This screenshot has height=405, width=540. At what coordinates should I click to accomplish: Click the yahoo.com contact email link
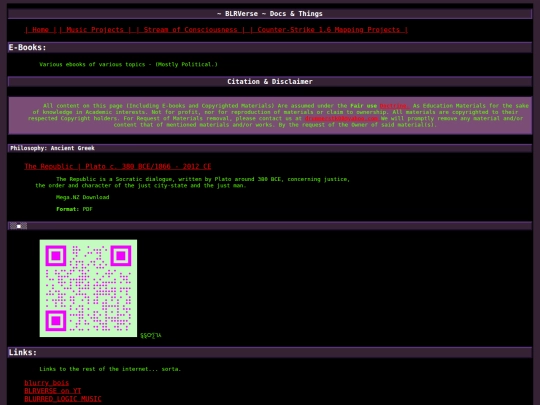tap(341, 118)
